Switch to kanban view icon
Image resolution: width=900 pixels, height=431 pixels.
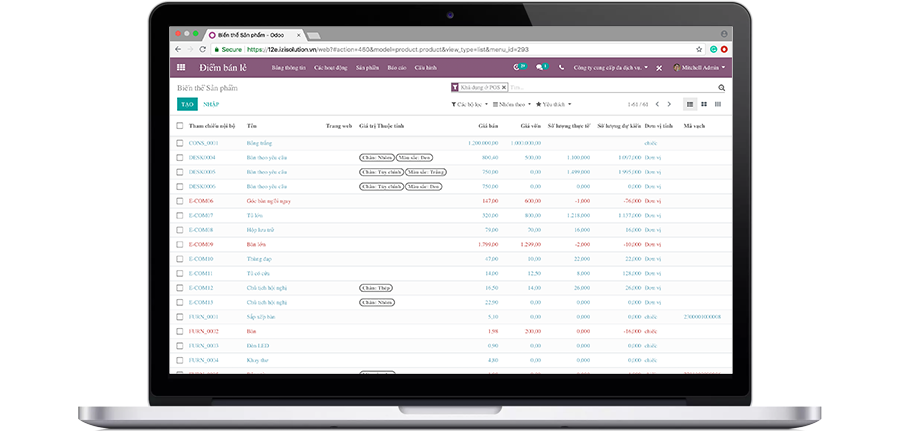[x=704, y=104]
